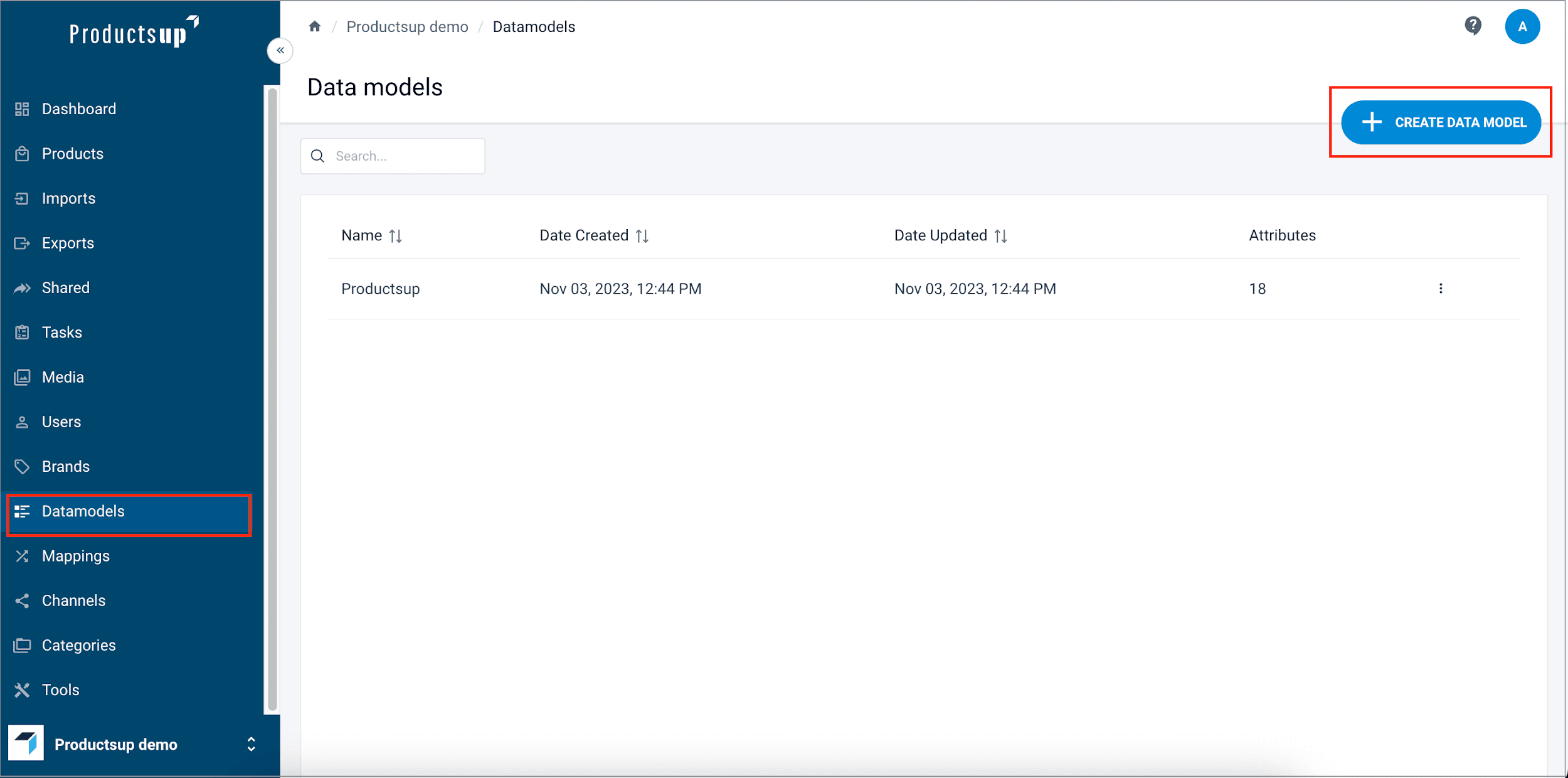The width and height of the screenshot is (1568, 778).
Task: Sort by Date Created arrows
Action: [x=642, y=236]
